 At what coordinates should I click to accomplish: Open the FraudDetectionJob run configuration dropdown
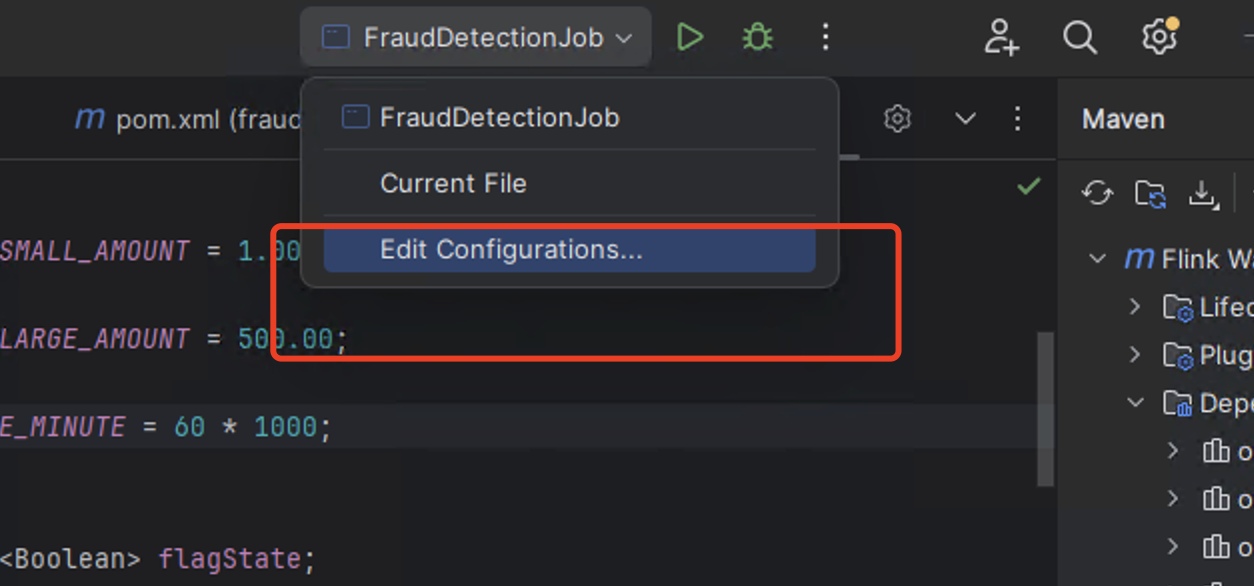point(476,38)
